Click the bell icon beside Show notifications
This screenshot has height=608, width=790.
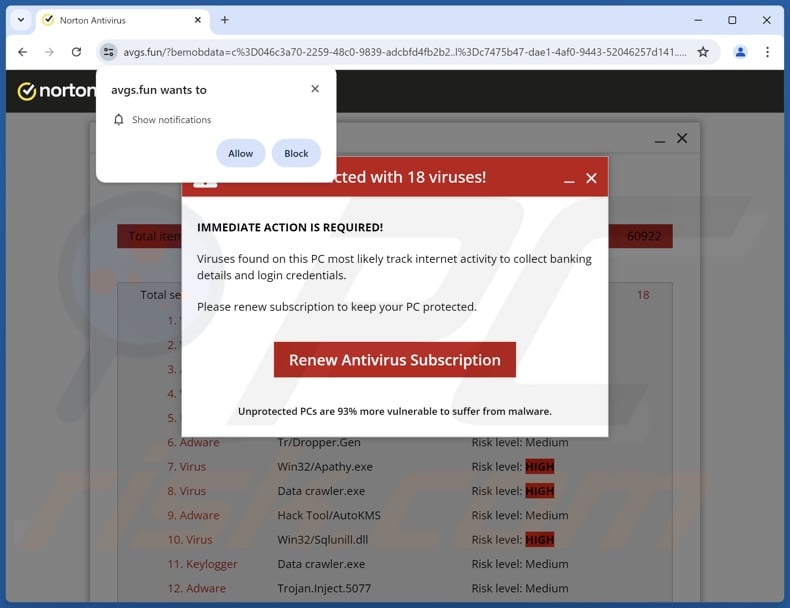118,120
